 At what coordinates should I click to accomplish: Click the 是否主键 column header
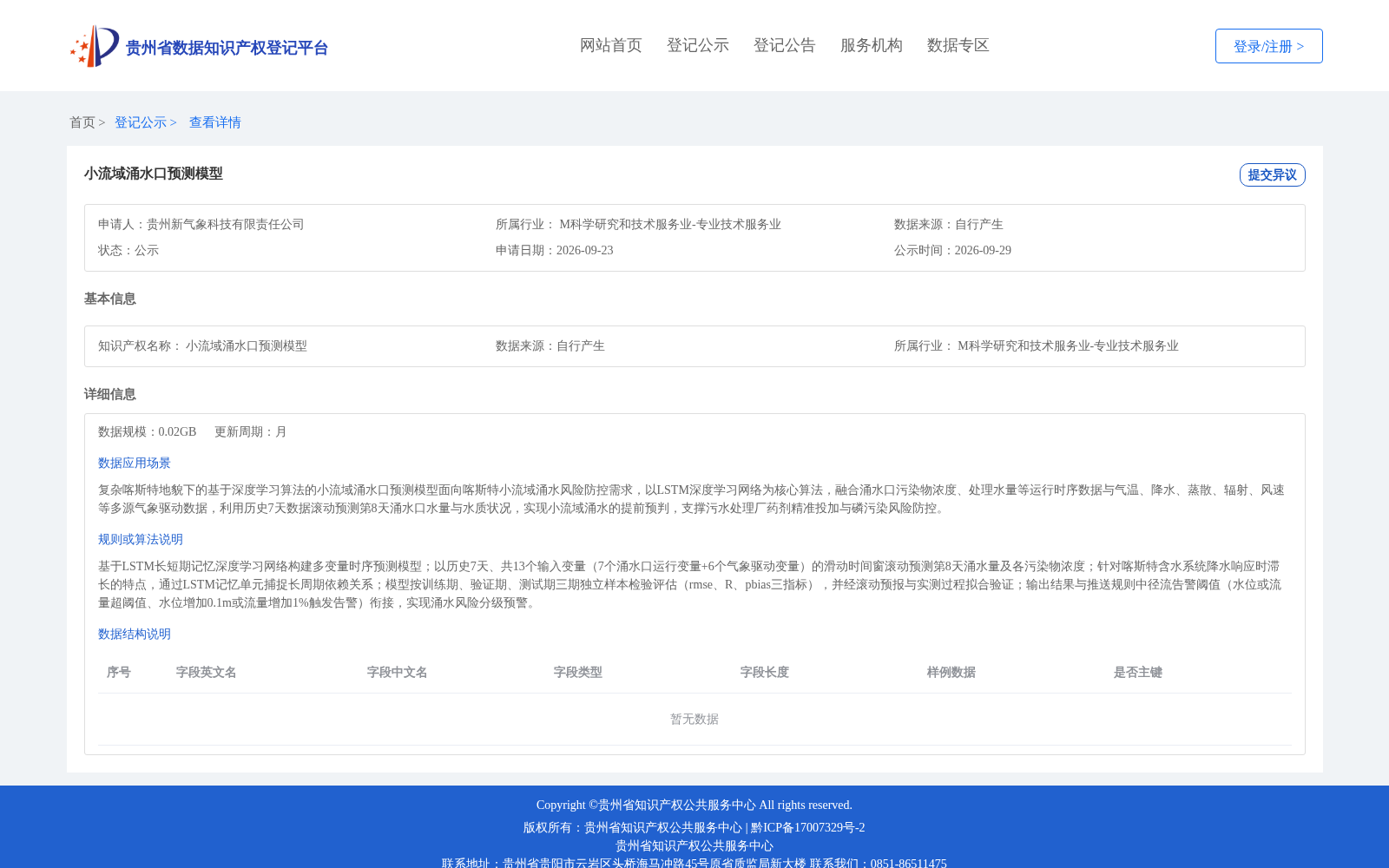click(1138, 672)
